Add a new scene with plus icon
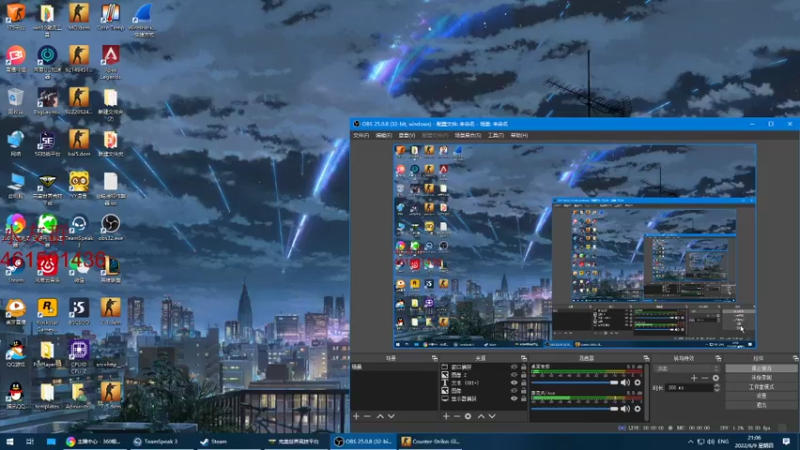This screenshot has width=800, height=450. [x=356, y=416]
